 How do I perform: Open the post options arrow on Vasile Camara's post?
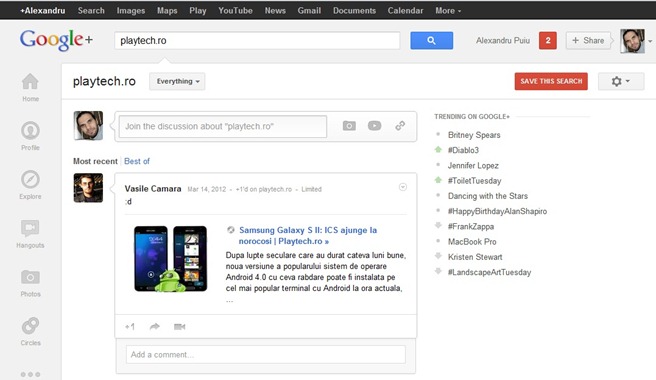tap(402, 187)
